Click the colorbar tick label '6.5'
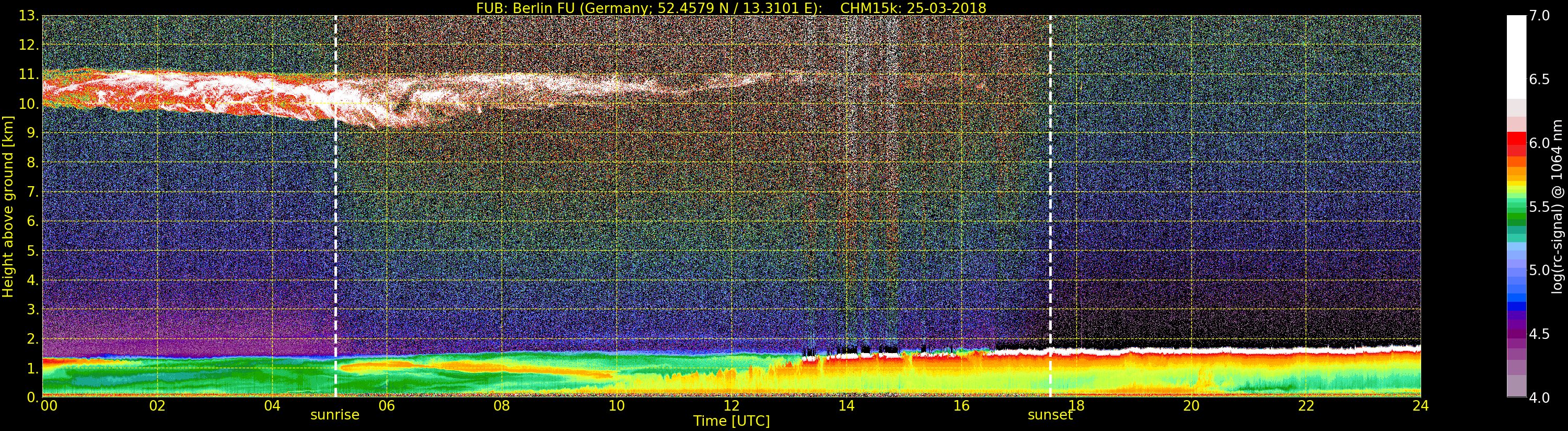The width and height of the screenshot is (1568, 431). point(1540,80)
